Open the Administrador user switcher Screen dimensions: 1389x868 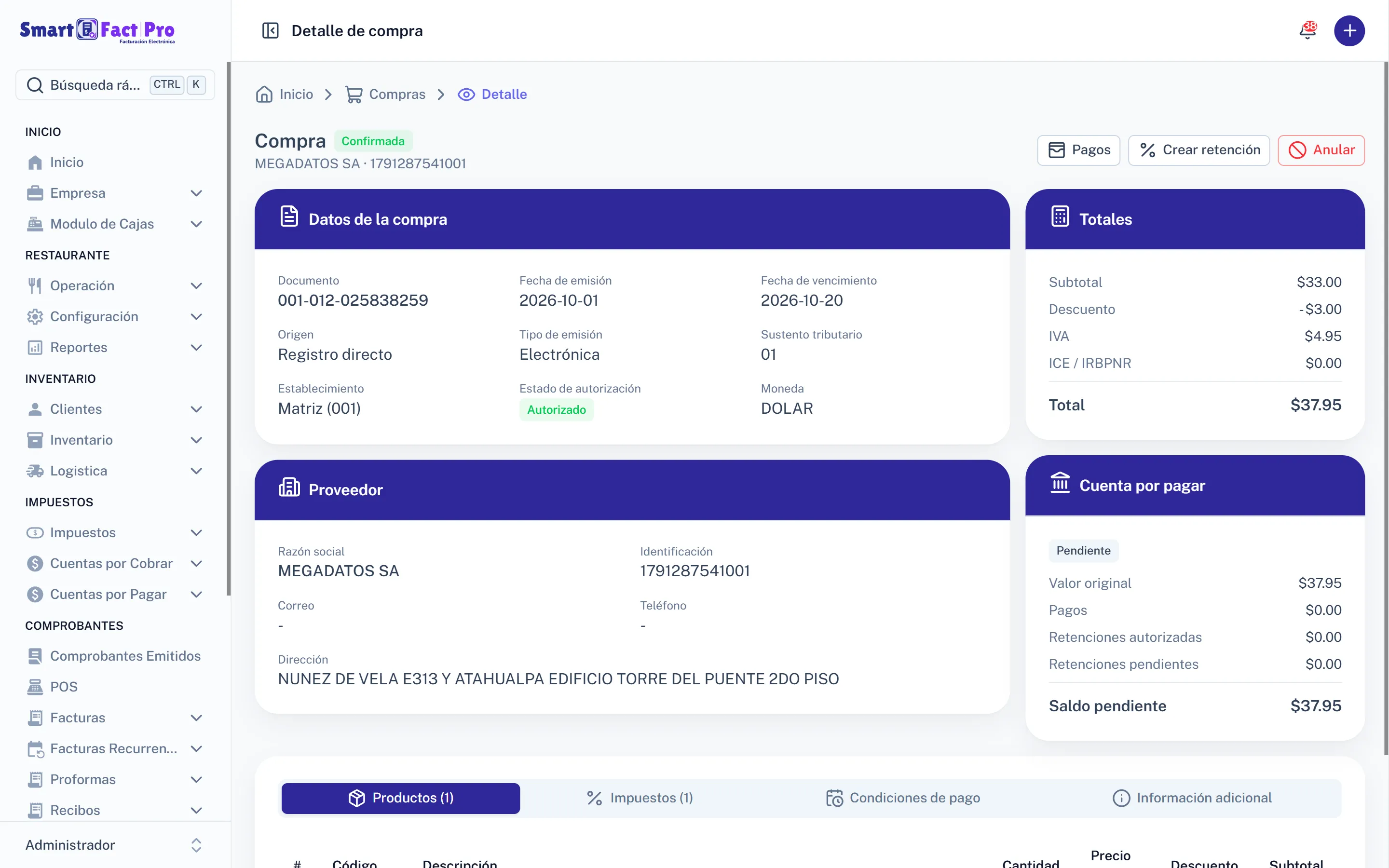(x=115, y=844)
